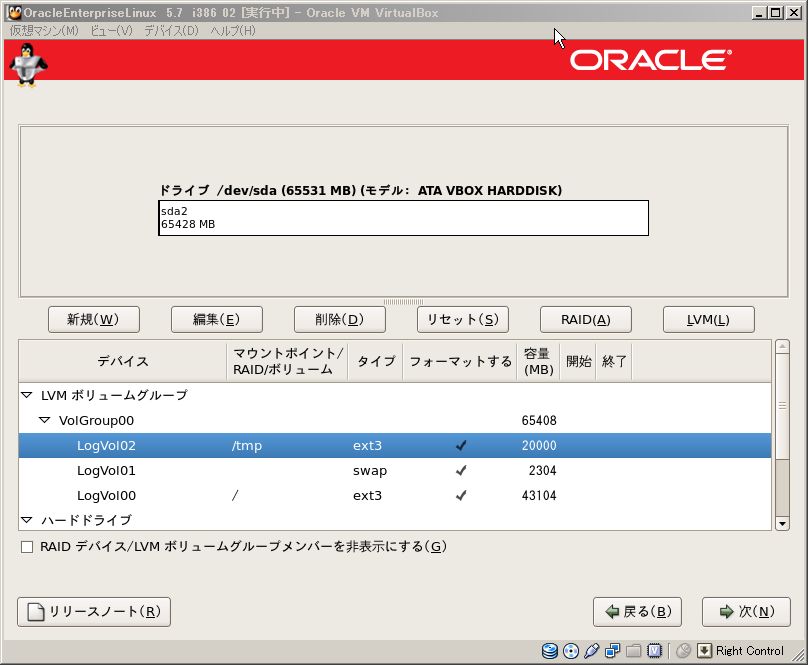Image resolution: width=808 pixels, height=665 pixels.
Task: Open the ヘルプ(H) menu
Action: 233,30
